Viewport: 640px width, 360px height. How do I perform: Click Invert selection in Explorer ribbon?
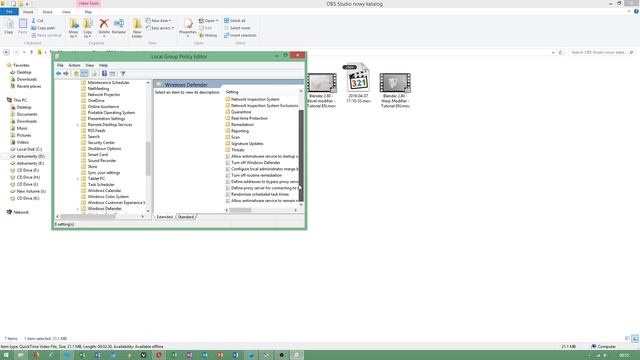pyautogui.click(x=240, y=36)
